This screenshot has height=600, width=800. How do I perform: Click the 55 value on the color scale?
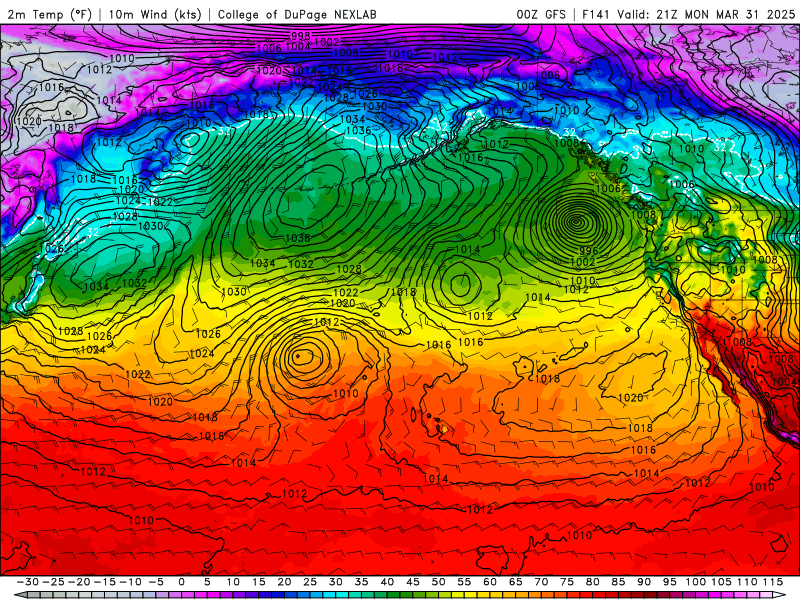[464, 582]
